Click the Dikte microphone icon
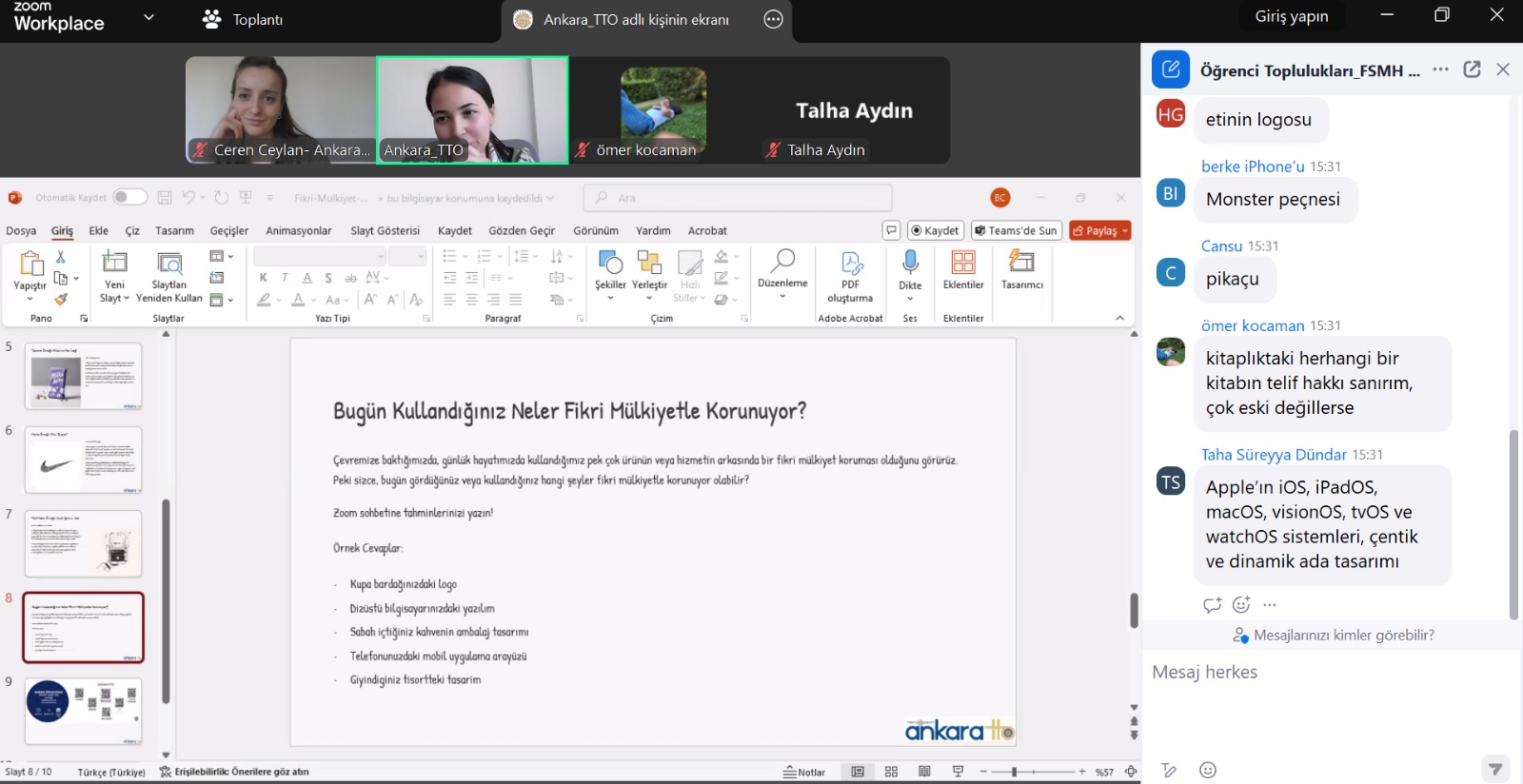This screenshot has width=1523, height=784. 910,263
